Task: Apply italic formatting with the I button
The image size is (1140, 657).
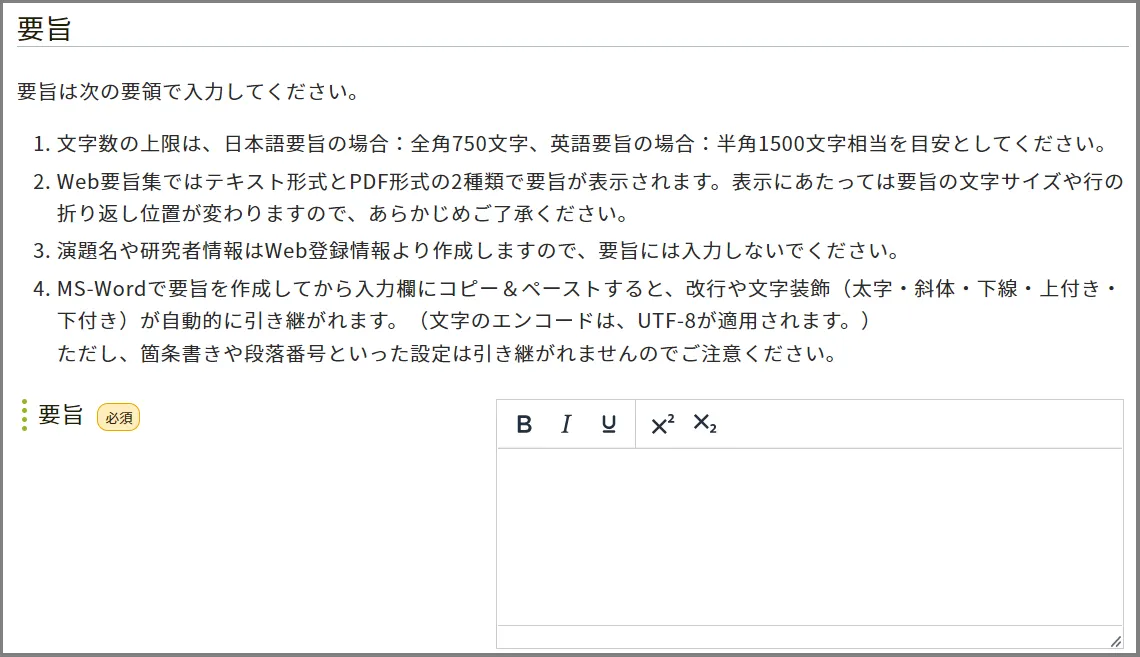Action: (x=566, y=425)
